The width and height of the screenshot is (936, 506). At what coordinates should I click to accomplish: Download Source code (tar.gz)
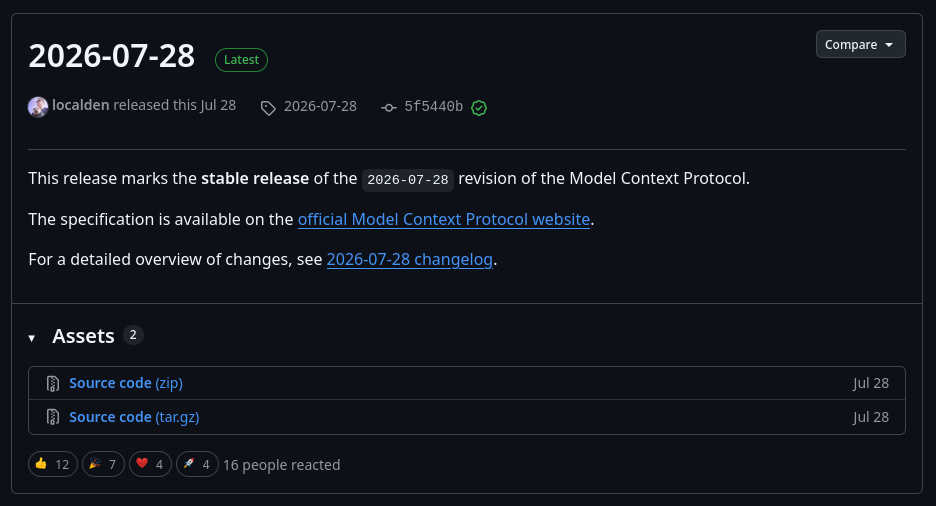tap(134, 417)
